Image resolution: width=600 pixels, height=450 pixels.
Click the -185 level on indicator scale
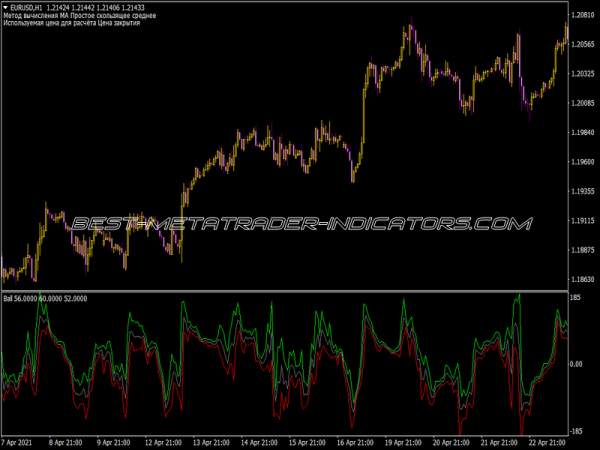pos(575,431)
